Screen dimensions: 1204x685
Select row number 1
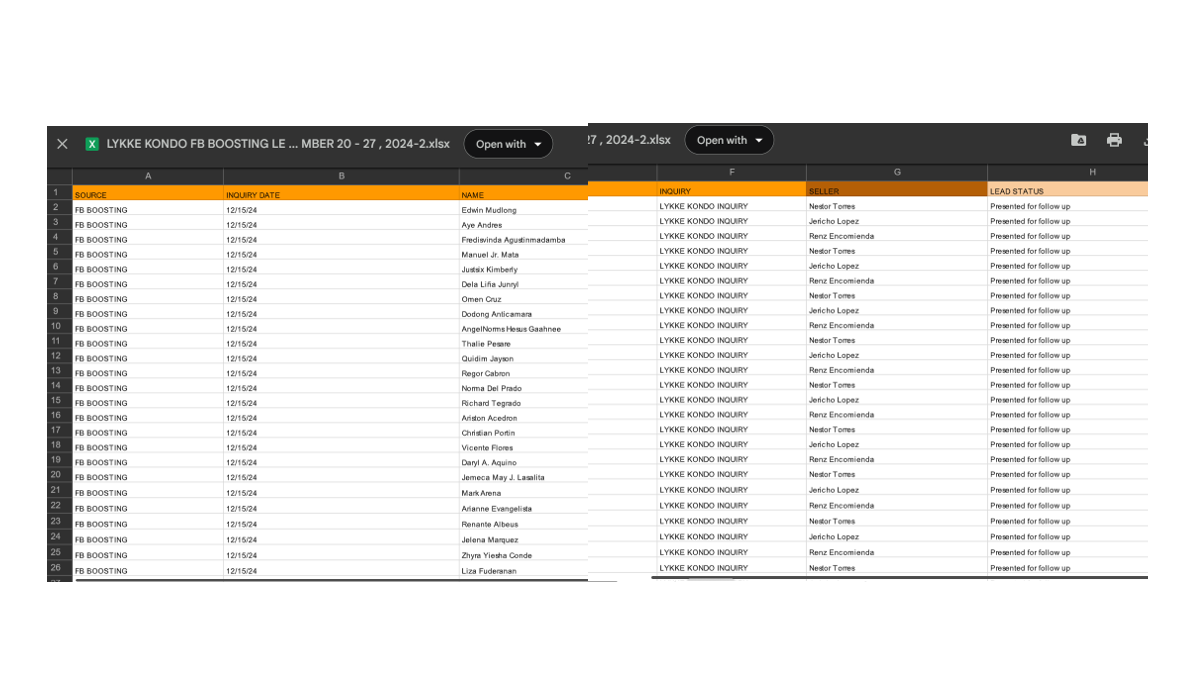coord(59,192)
